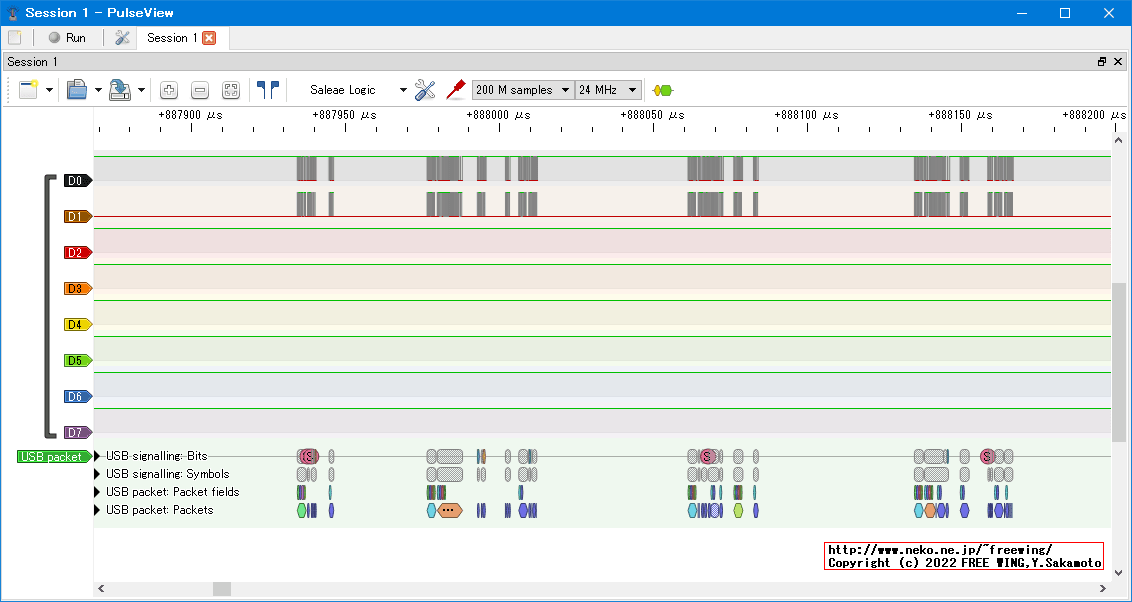Click the open file folder icon
1132x602 pixels.
click(x=77, y=90)
